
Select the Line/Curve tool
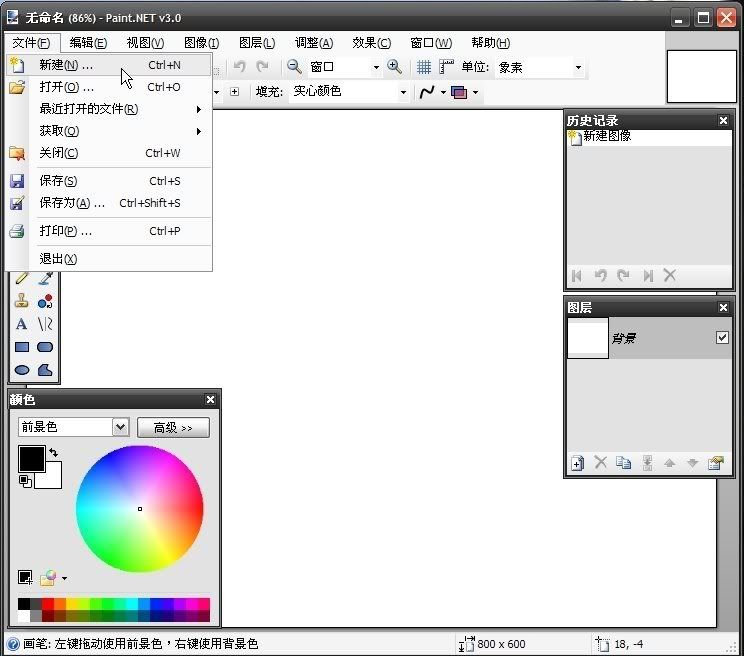pos(45,324)
